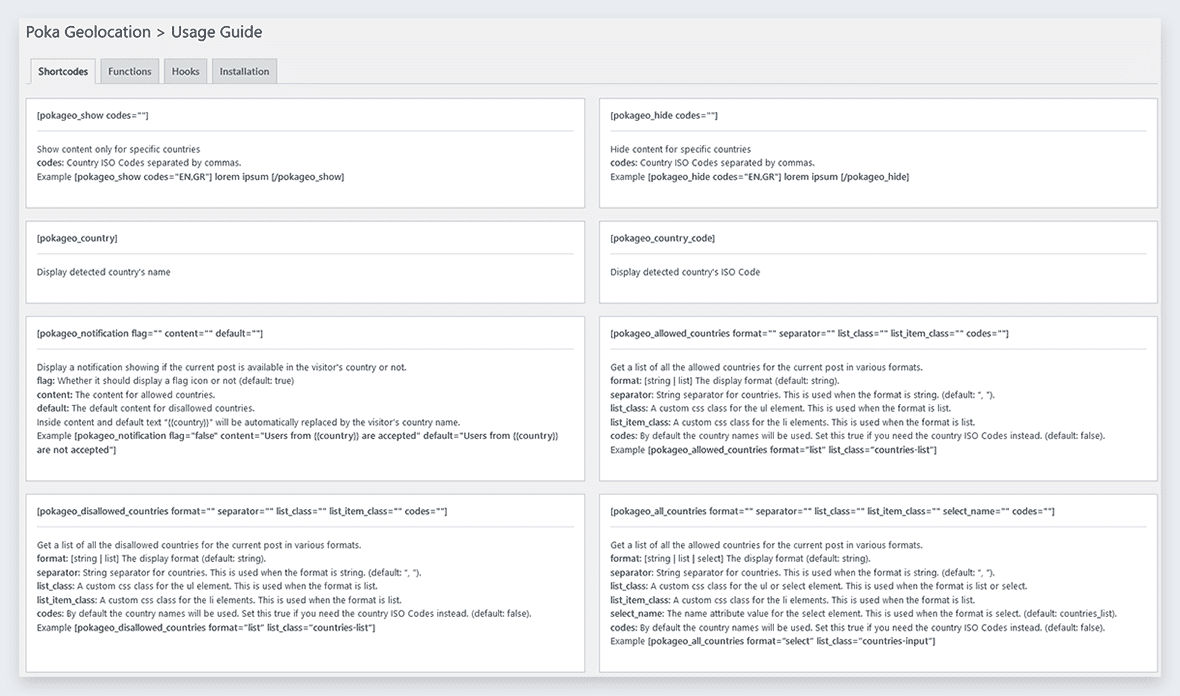Click the [pokageo_country_code] shortcode heading

(x=662, y=238)
